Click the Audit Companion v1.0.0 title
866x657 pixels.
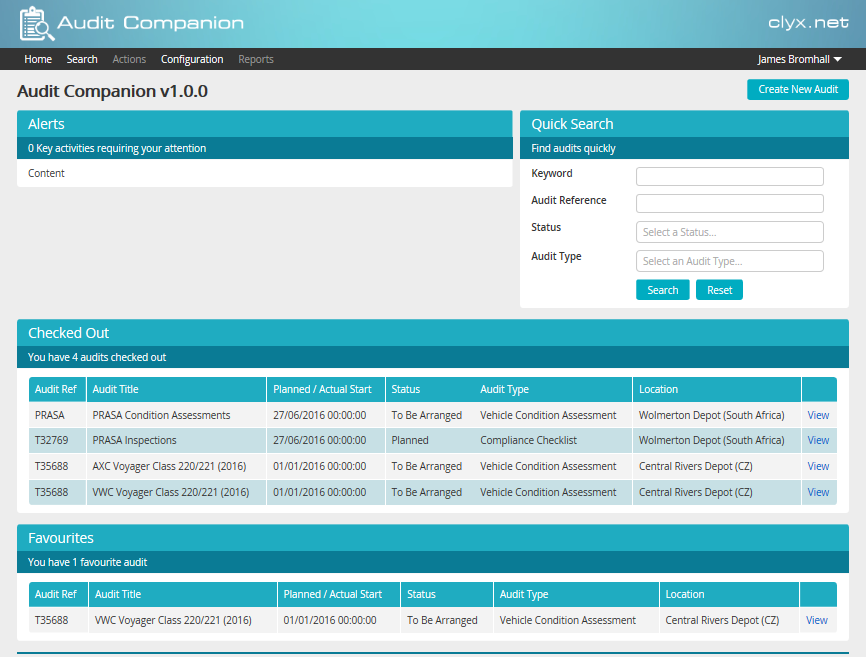[x=112, y=91]
